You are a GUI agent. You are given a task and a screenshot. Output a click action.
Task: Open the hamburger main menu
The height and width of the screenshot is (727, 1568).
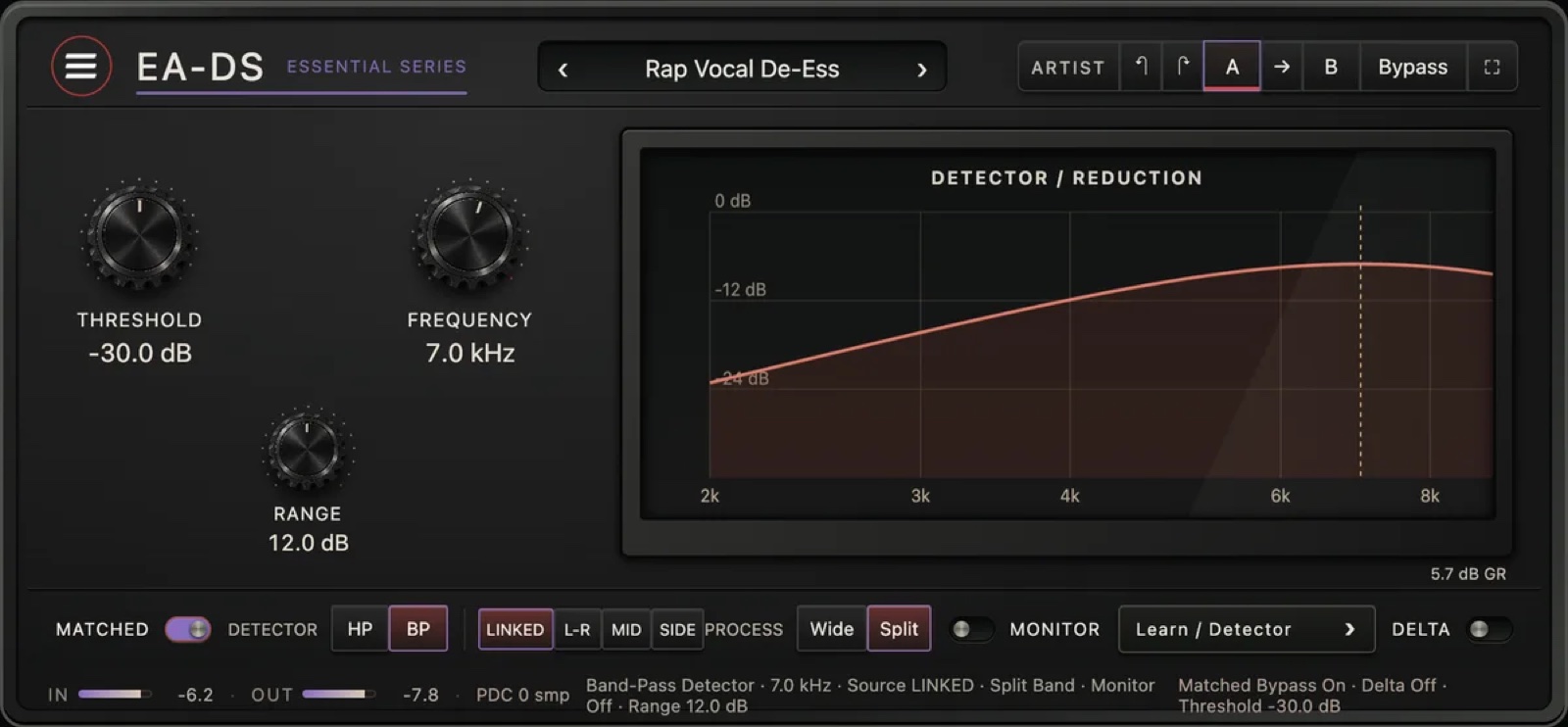coord(81,67)
